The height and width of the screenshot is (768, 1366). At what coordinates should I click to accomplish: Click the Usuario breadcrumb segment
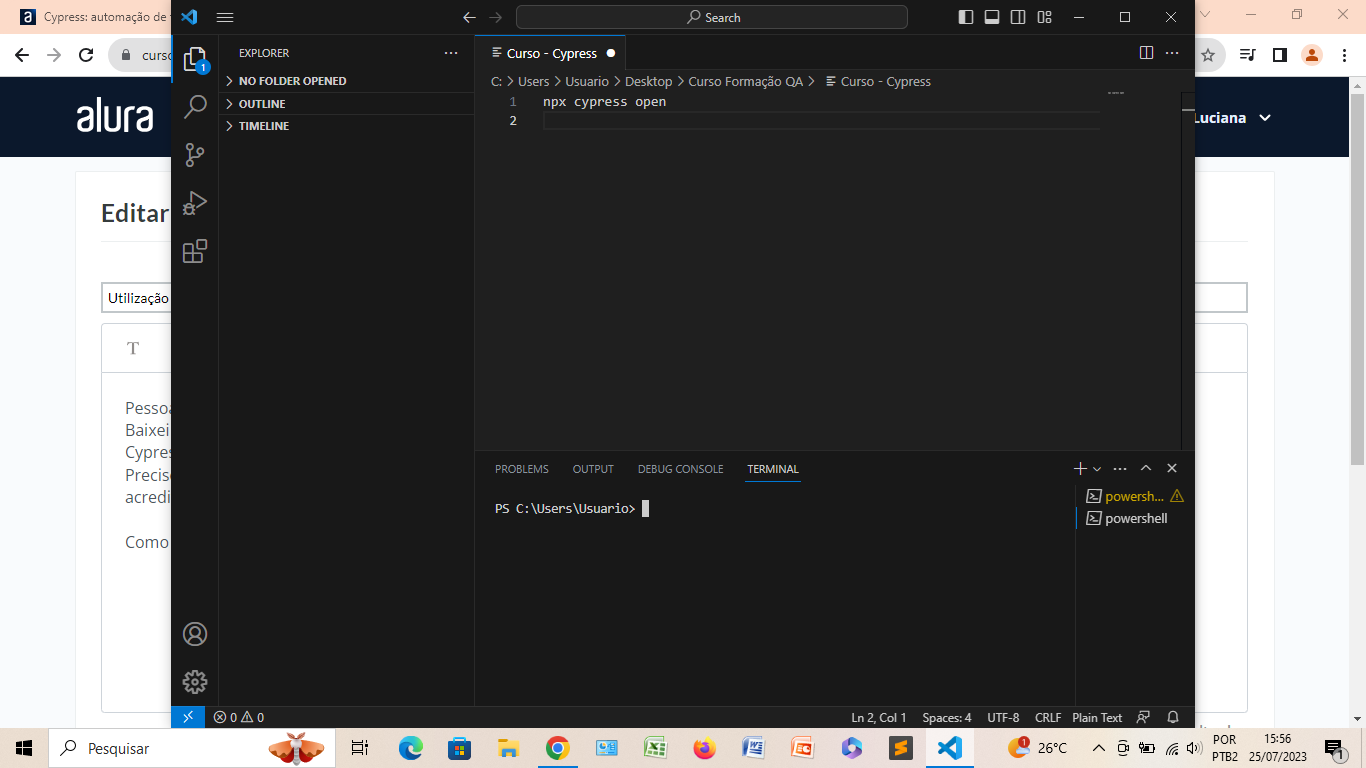(587, 82)
